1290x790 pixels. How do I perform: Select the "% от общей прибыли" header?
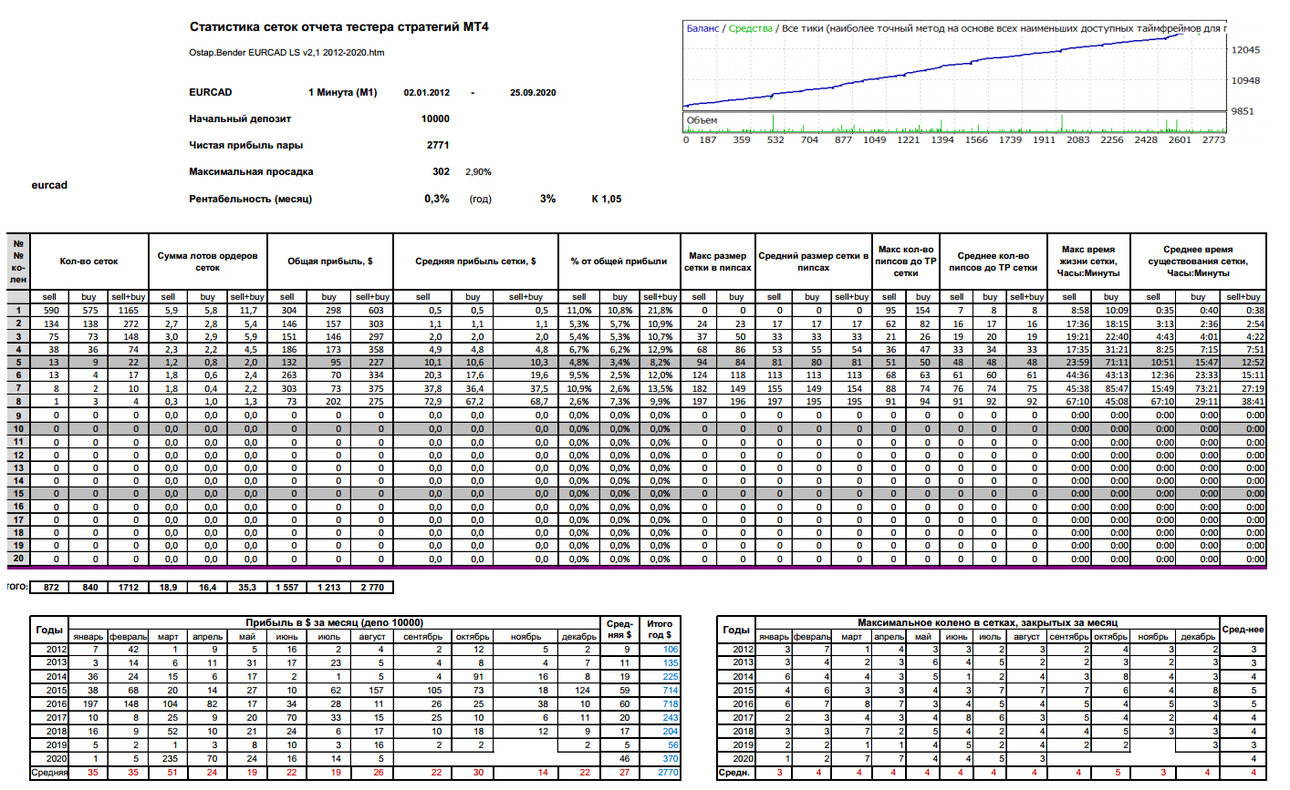tap(618, 261)
